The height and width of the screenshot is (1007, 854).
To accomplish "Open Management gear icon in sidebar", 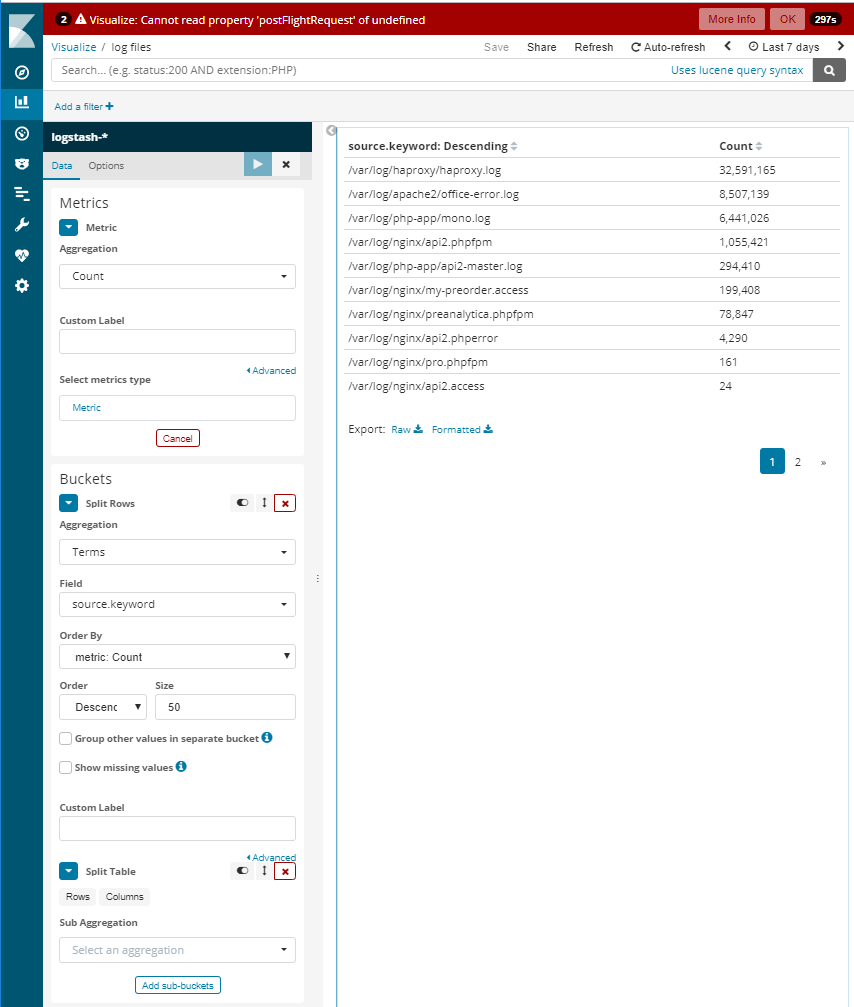I will 21,285.
